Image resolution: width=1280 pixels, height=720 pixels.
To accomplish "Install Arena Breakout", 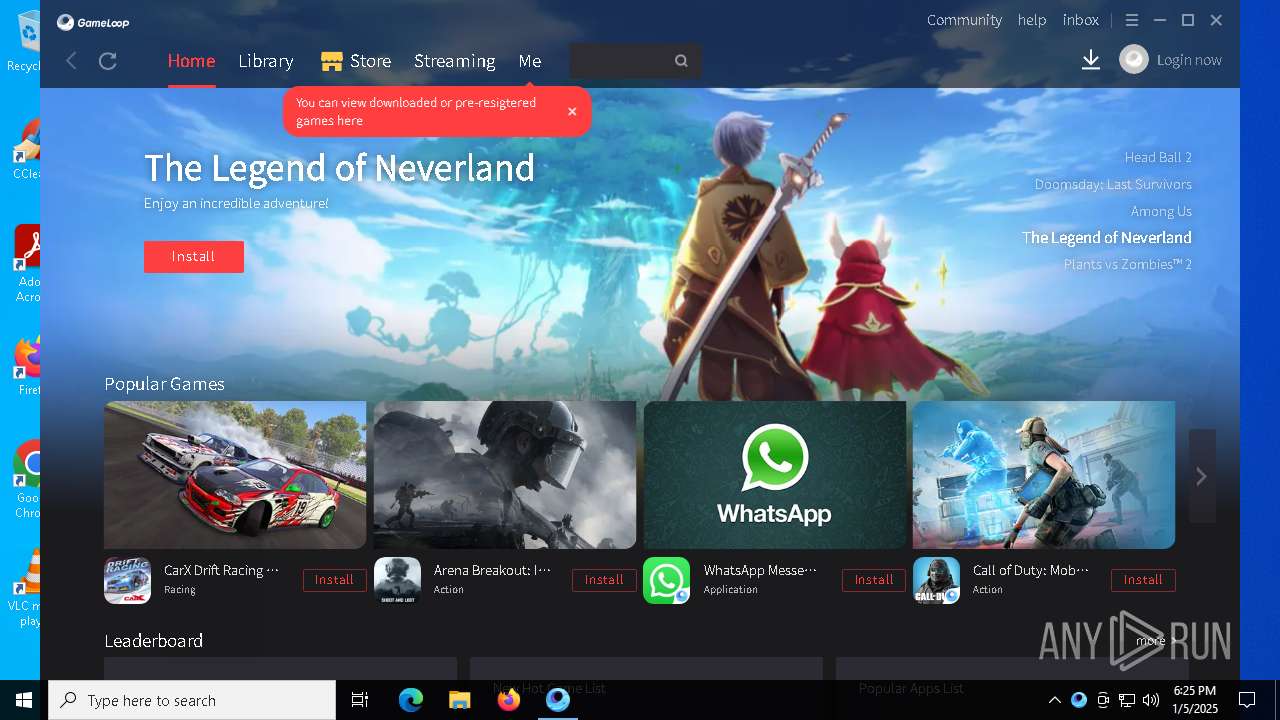I will coord(604,580).
